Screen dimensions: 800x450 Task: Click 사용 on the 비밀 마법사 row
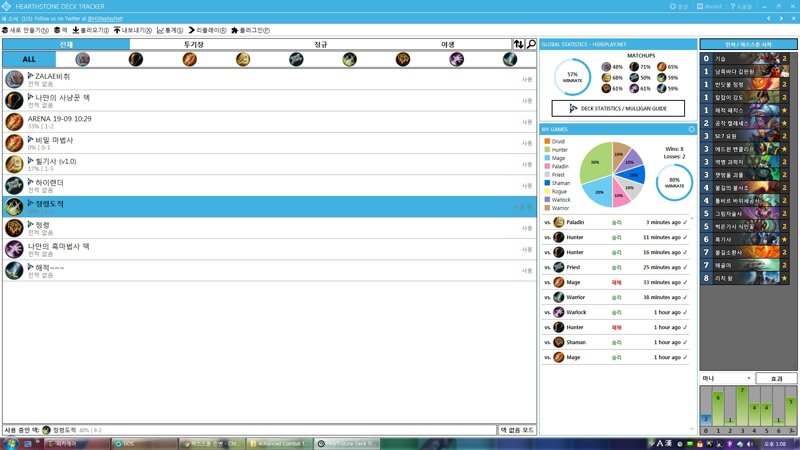coord(527,143)
